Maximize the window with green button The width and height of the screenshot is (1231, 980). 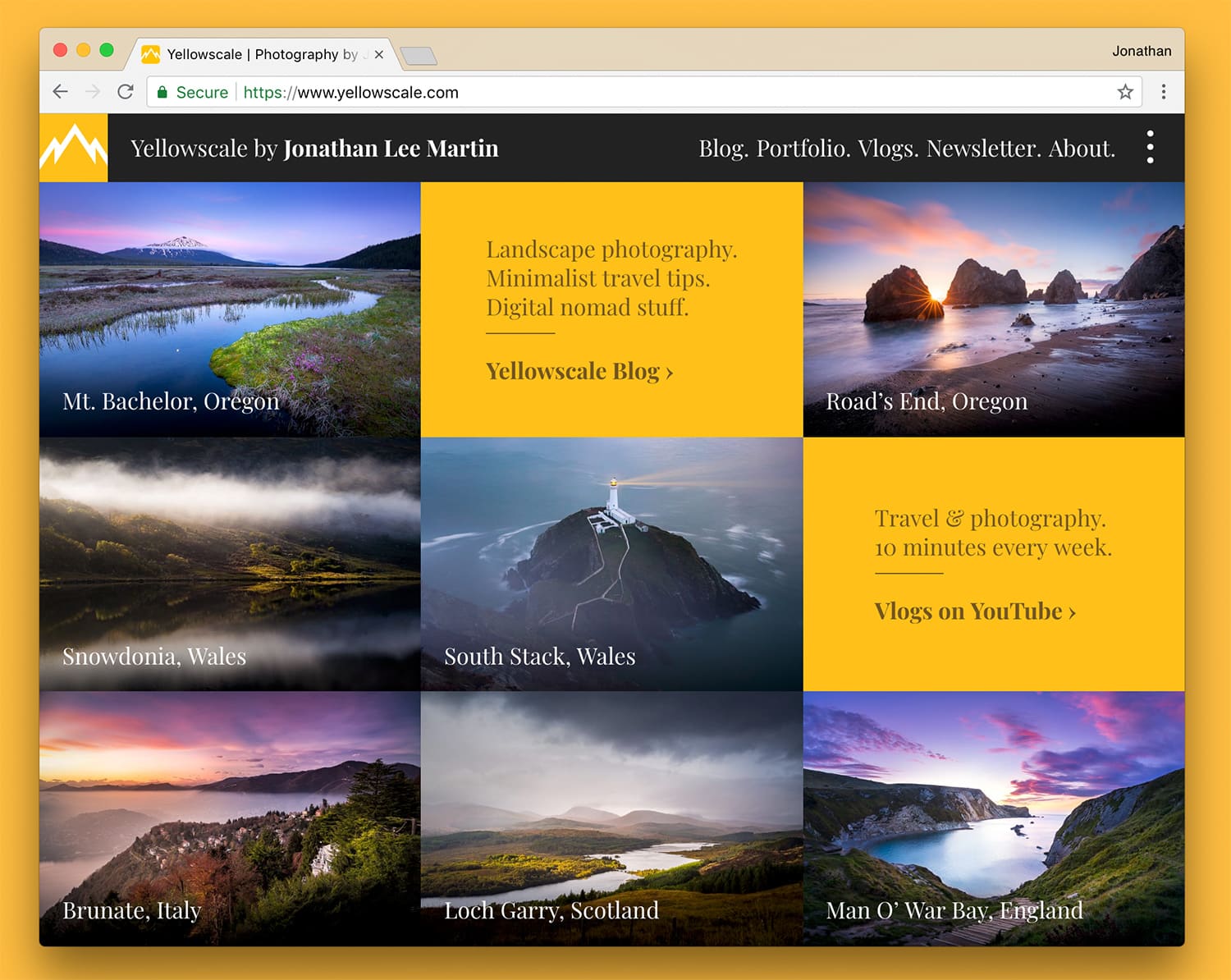pos(106,50)
